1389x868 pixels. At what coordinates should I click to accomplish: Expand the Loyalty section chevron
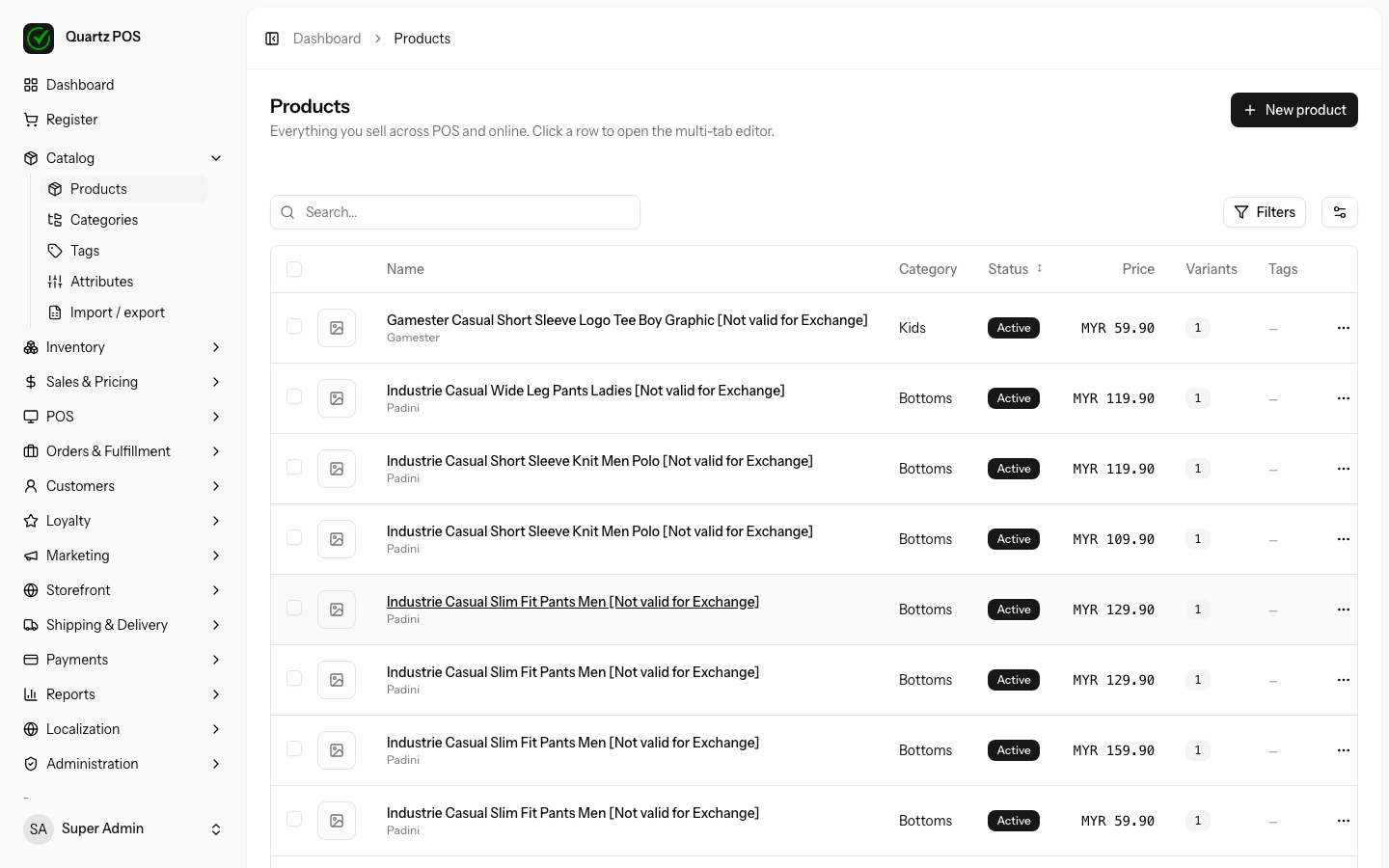pyautogui.click(x=216, y=521)
